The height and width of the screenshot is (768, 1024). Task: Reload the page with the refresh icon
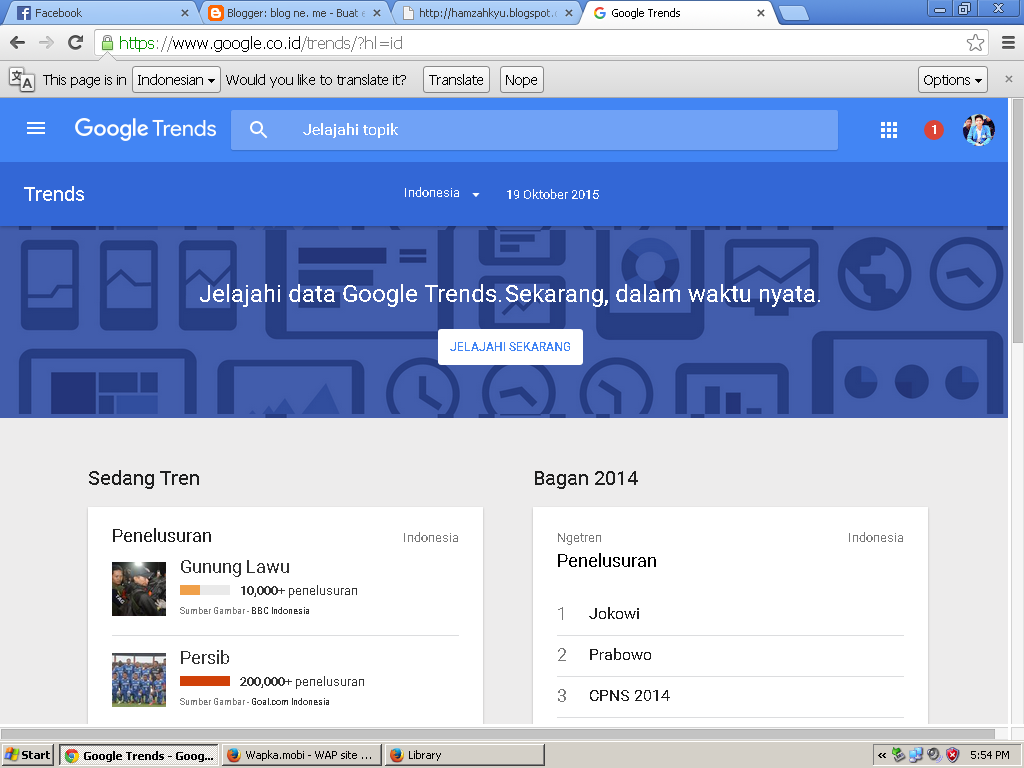(75, 43)
